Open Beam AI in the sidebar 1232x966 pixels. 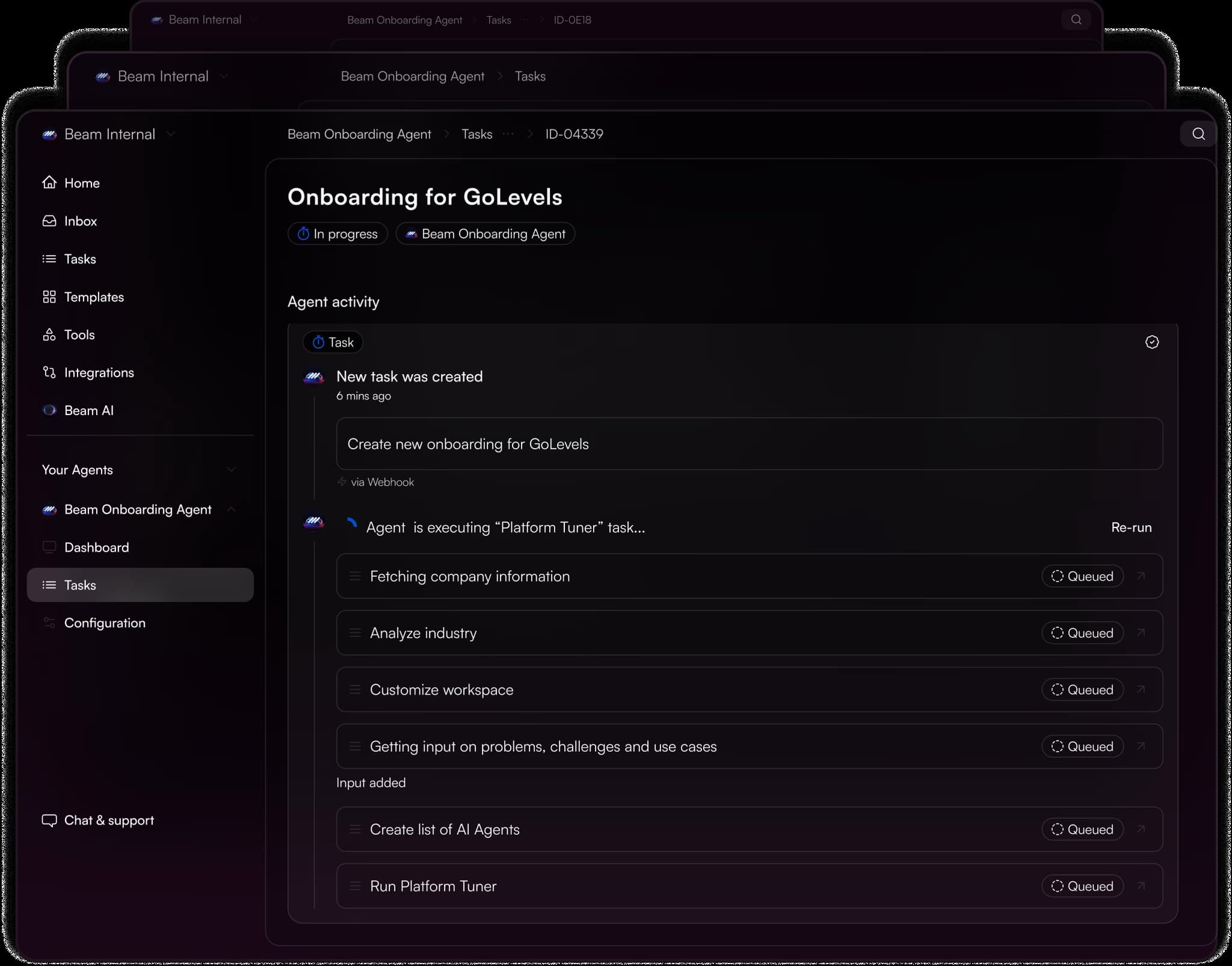pos(88,410)
